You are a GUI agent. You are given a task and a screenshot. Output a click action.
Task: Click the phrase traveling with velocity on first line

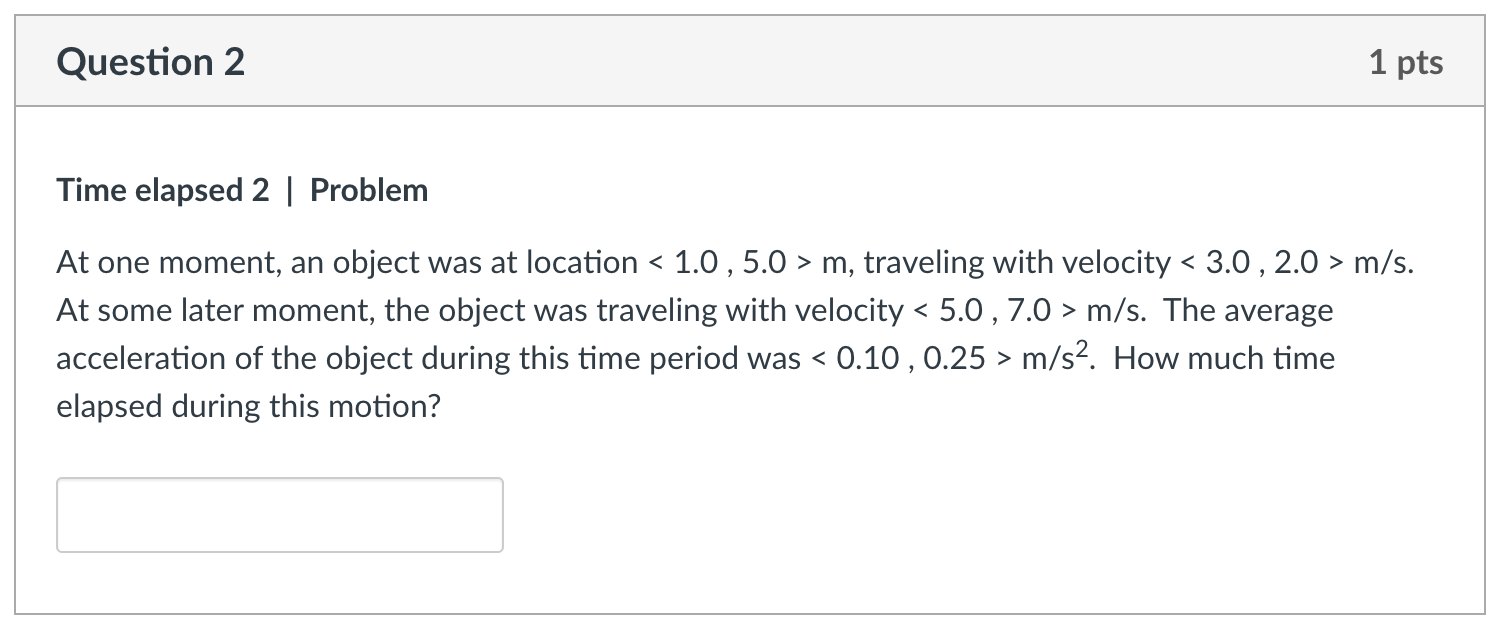1017,263
